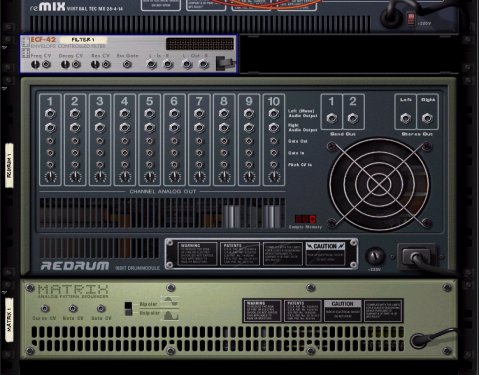Click Redrum channel 5 Gate Out jack
The height and width of the screenshot is (375, 479).
pyautogui.click(x=150, y=141)
